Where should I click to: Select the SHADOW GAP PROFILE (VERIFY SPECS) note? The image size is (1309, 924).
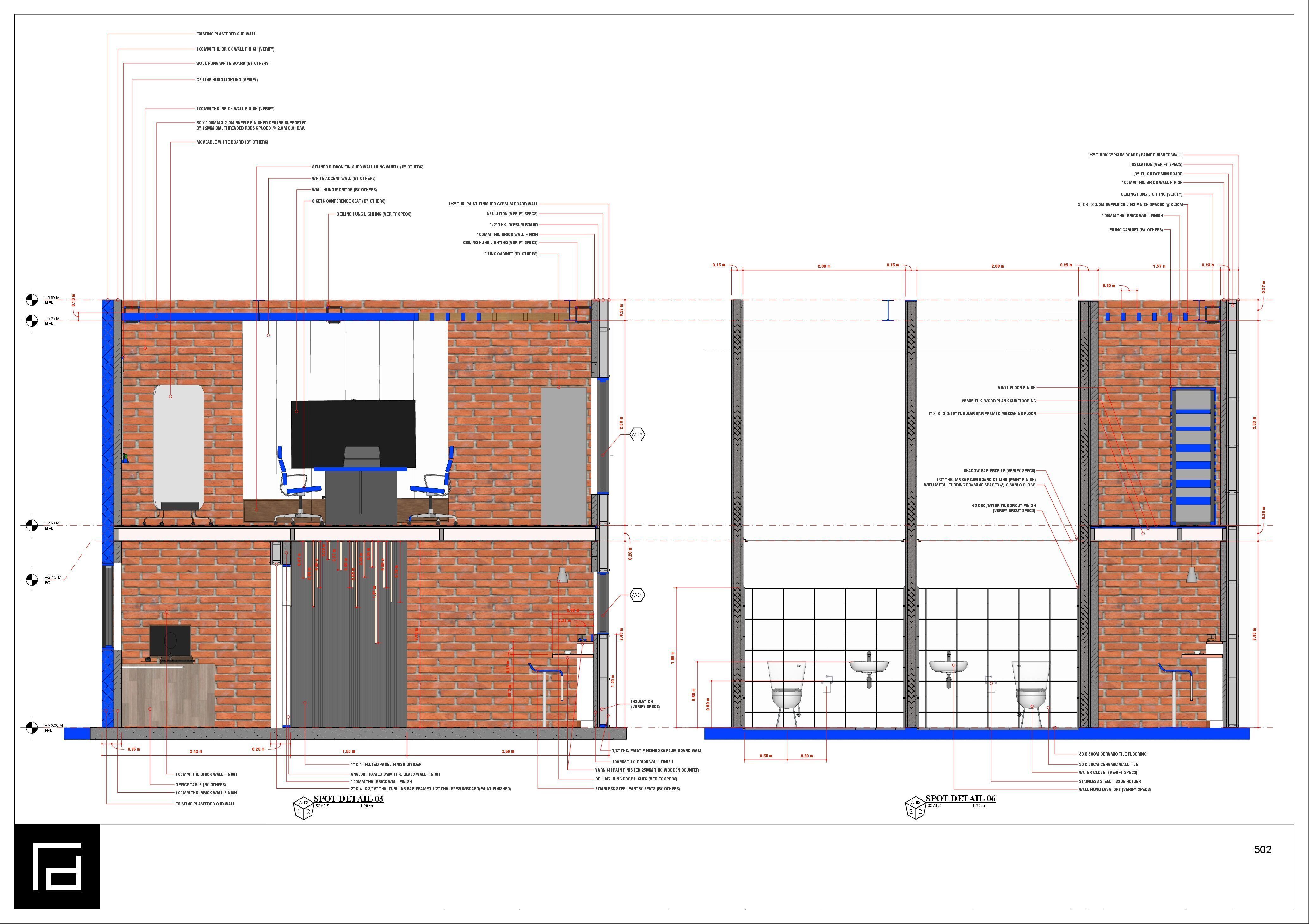point(999,471)
